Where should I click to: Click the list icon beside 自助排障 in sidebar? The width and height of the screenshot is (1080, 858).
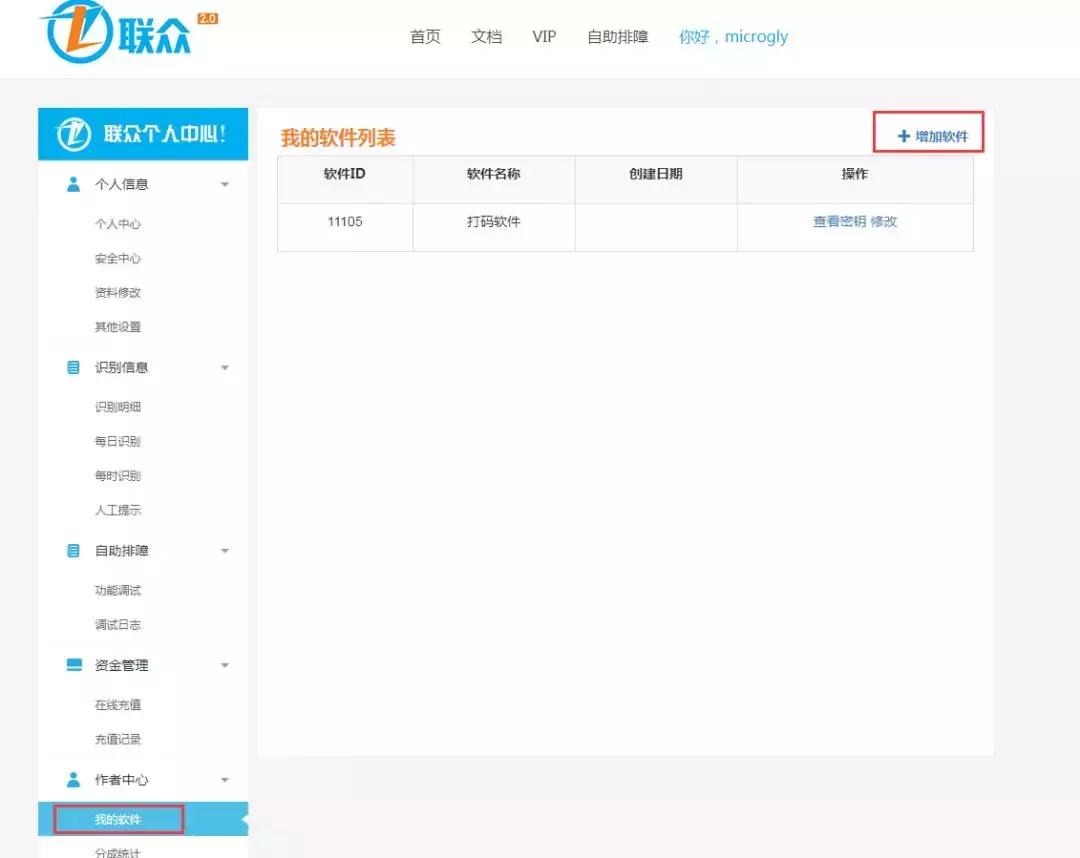pos(72,550)
